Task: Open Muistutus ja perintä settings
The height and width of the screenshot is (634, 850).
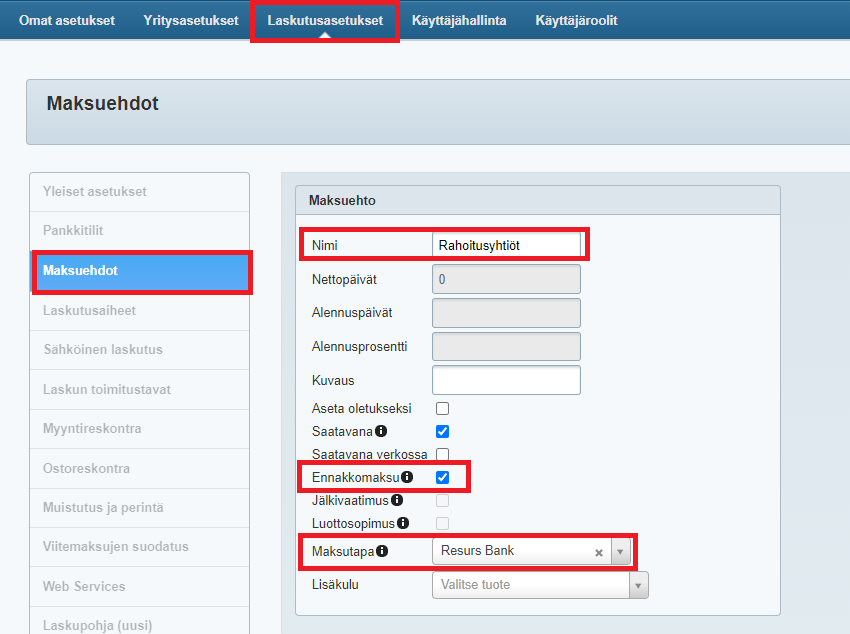Action: 102,508
